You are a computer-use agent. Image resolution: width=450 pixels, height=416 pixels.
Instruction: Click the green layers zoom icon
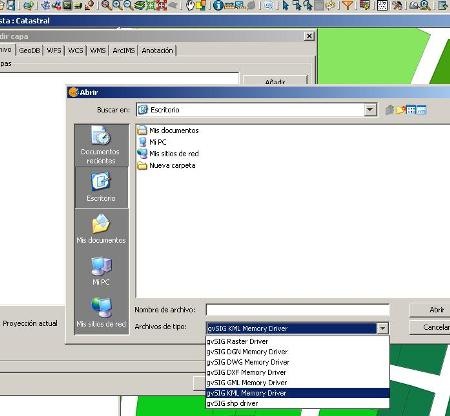click(x=139, y=5)
